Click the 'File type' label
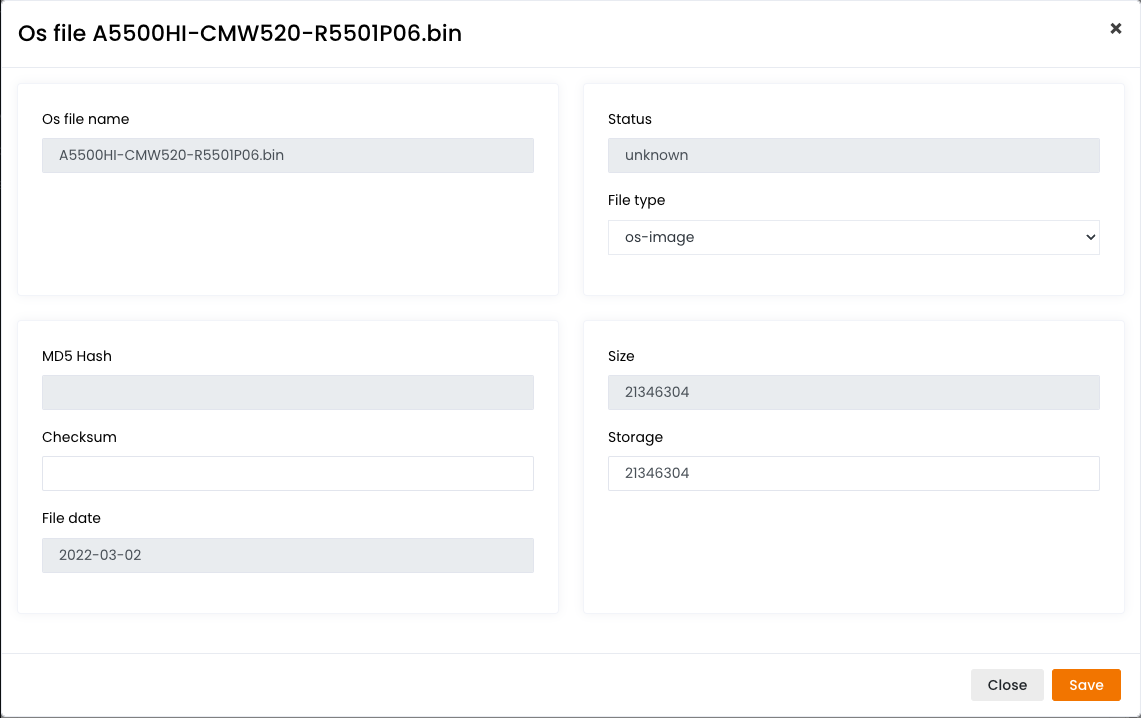The width and height of the screenshot is (1141, 718). click(636, 200)
